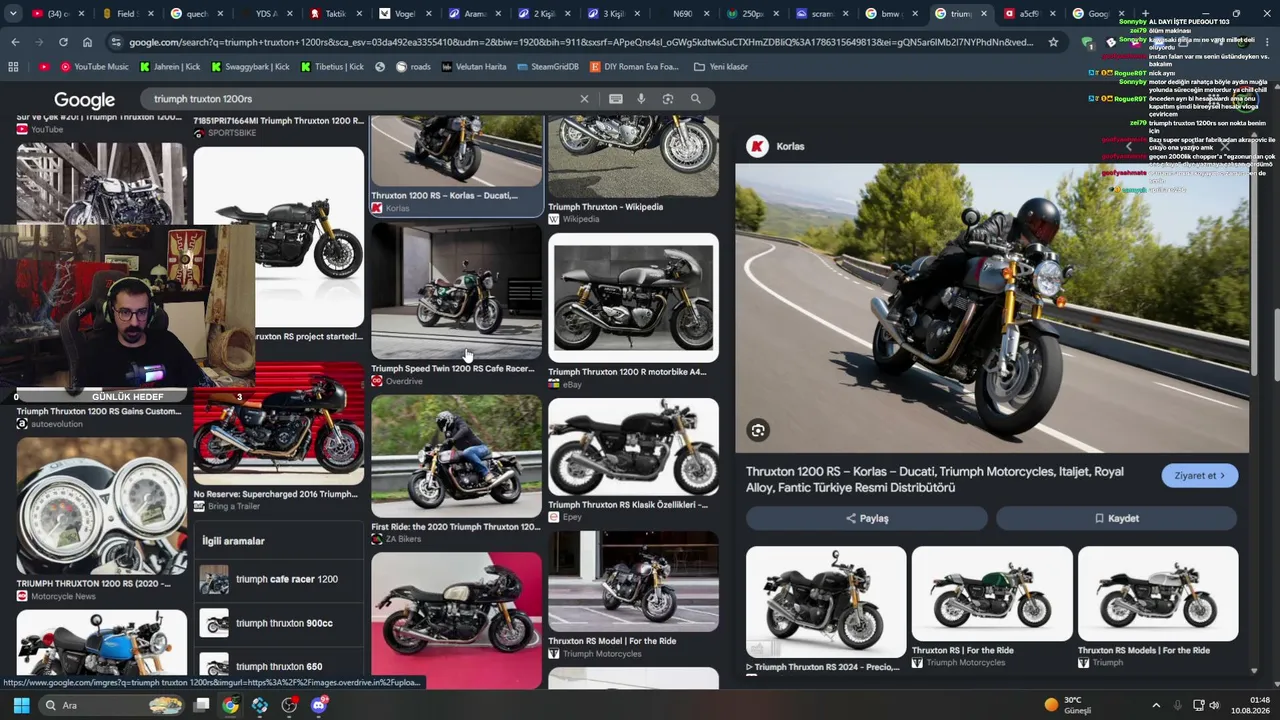Open the tab search dropdown in Chrome
The image size is (1280, 720).
(x=13, y=14)
